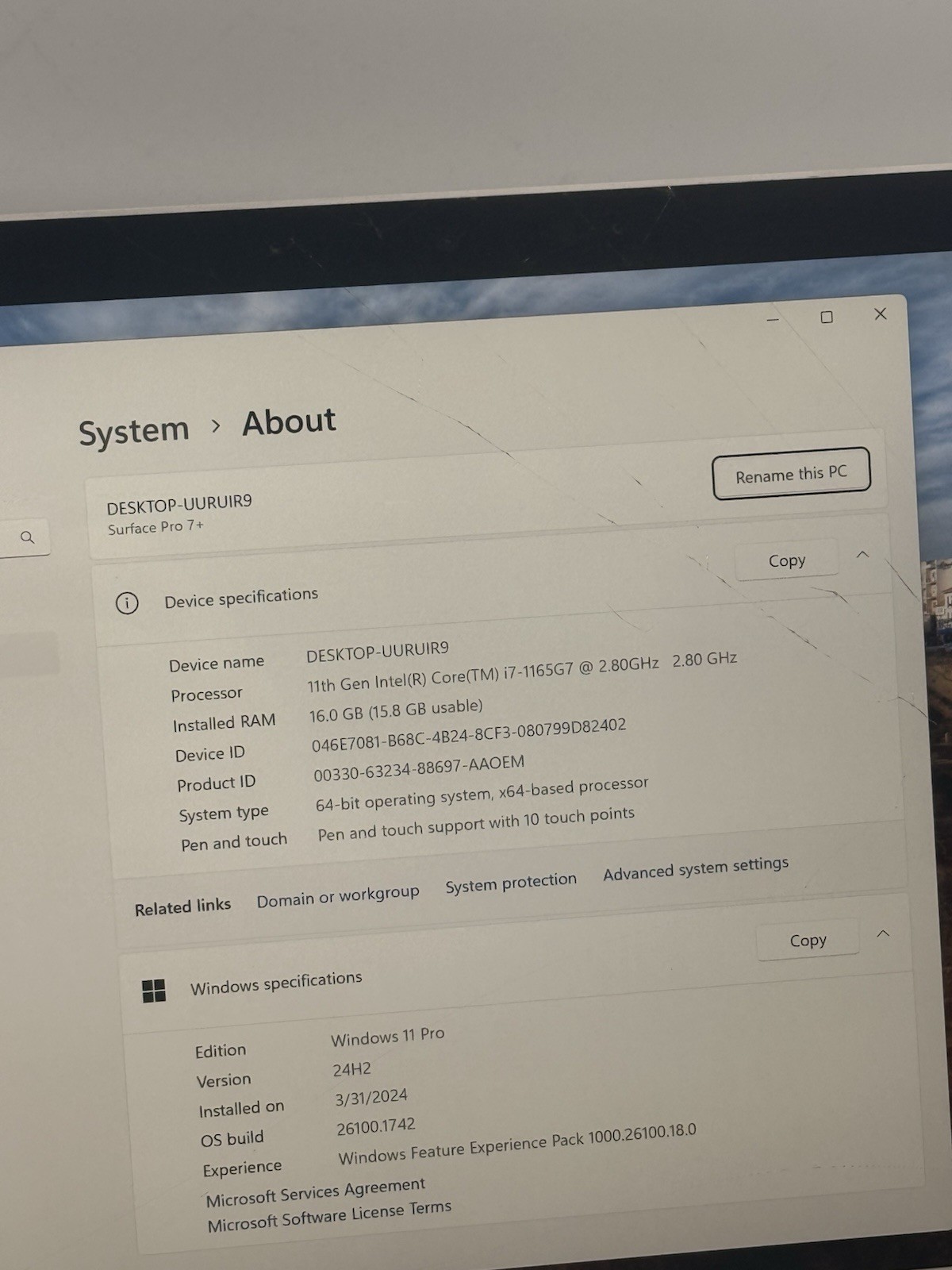
Task: Click the breadcrumb chevron between System and About
Action: pos(216,426)
